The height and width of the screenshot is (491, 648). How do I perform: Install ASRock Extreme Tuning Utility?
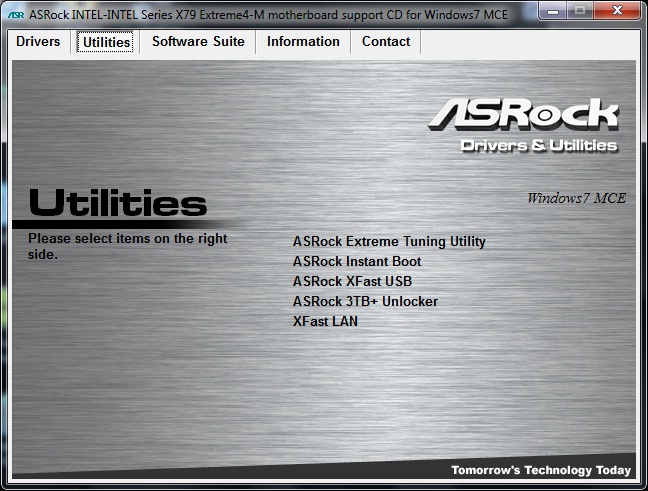coord(389,241)
